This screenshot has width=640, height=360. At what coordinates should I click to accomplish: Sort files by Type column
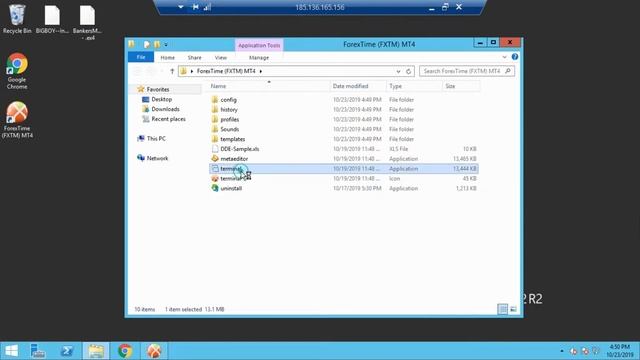(396, 86)
